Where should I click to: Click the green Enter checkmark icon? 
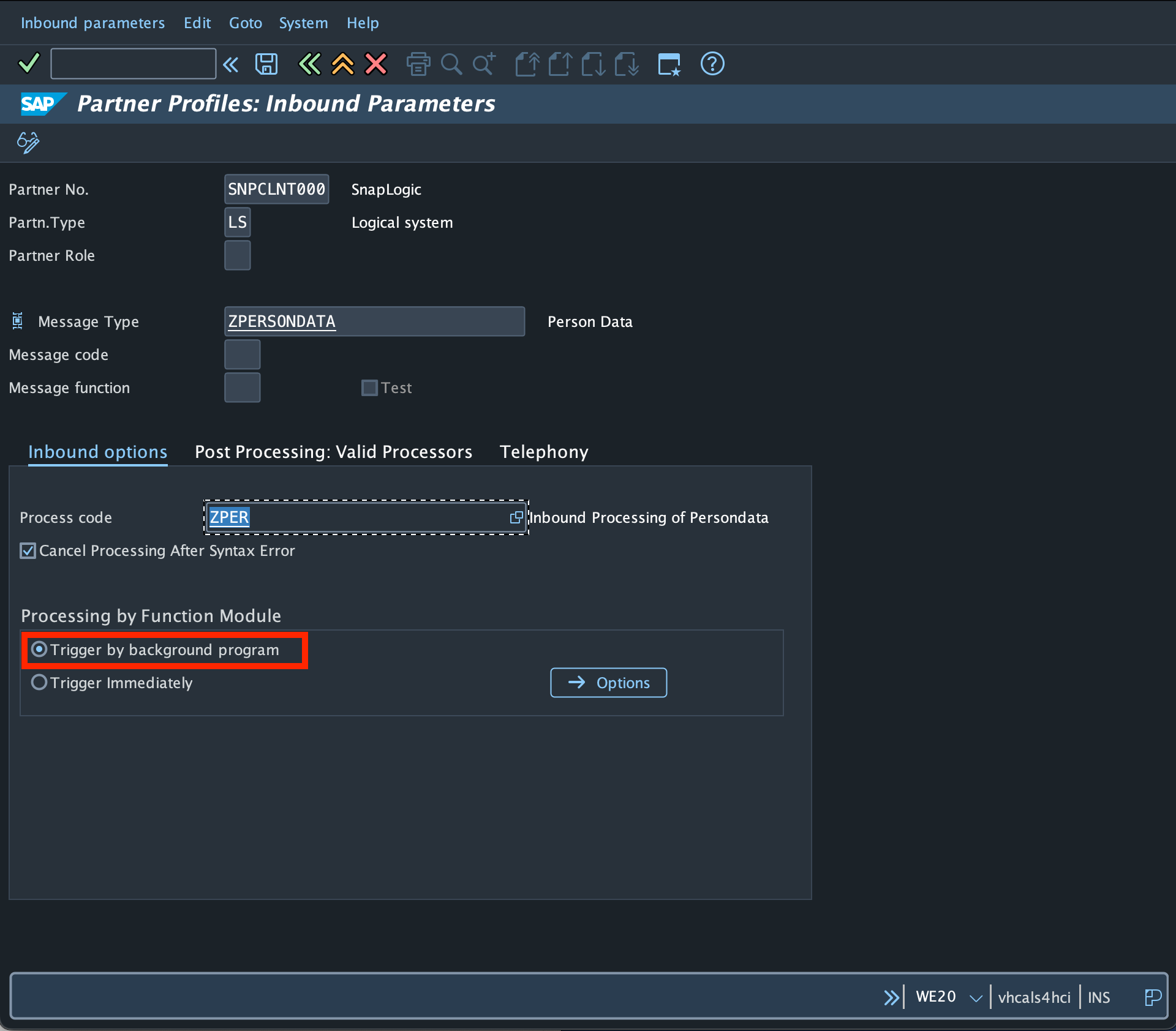coord(29,63)
